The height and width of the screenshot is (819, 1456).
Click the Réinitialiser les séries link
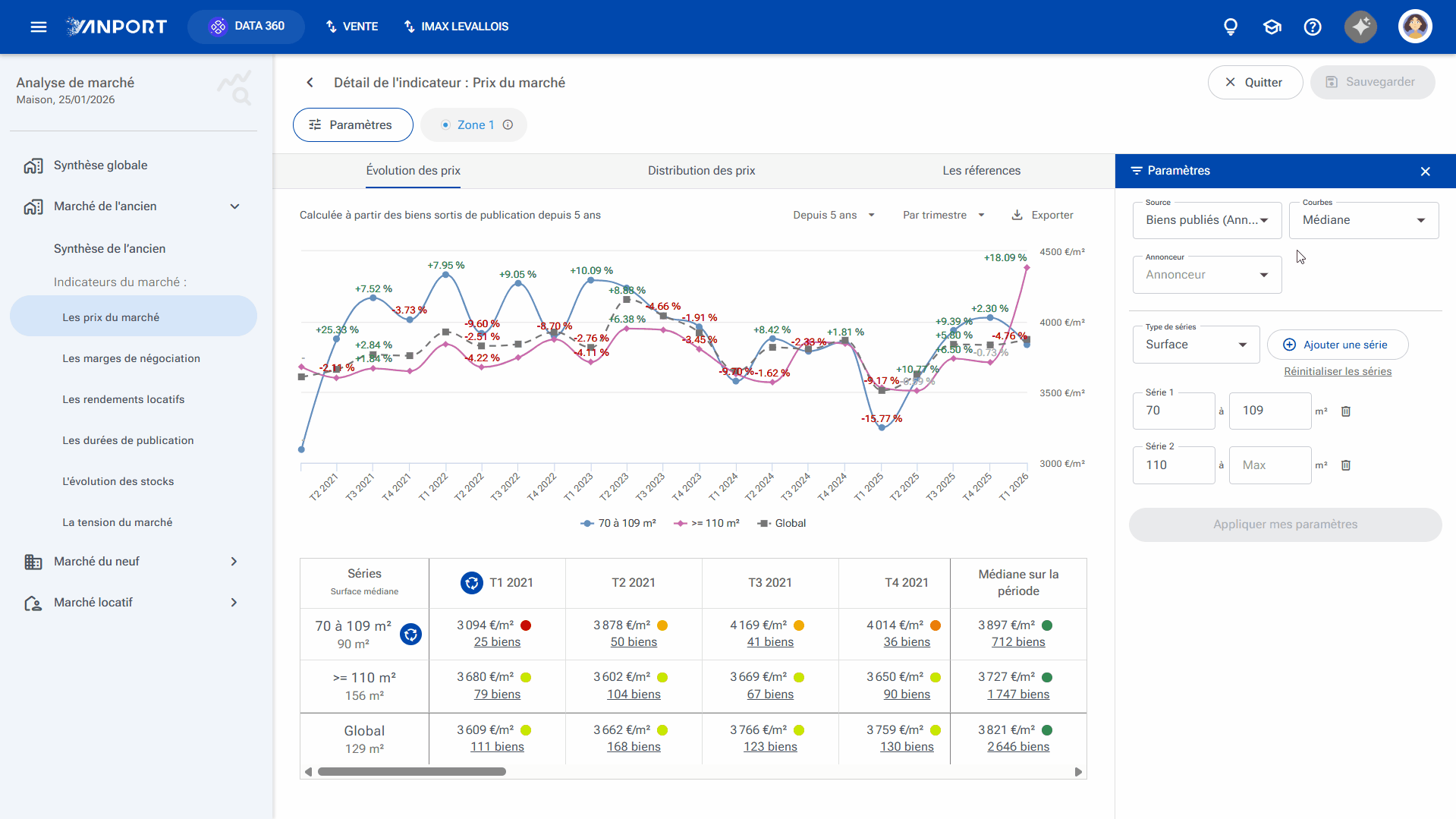pos(1338,371)
